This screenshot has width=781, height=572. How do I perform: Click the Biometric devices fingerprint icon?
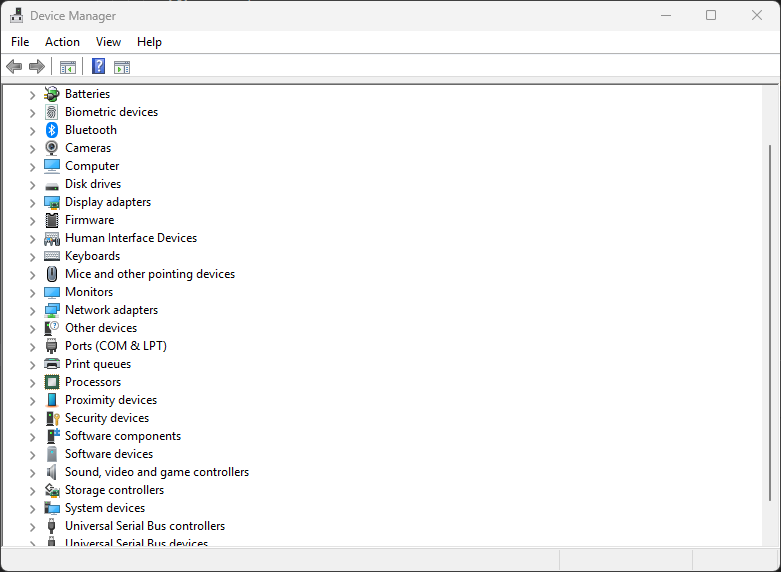coord(52,112)
